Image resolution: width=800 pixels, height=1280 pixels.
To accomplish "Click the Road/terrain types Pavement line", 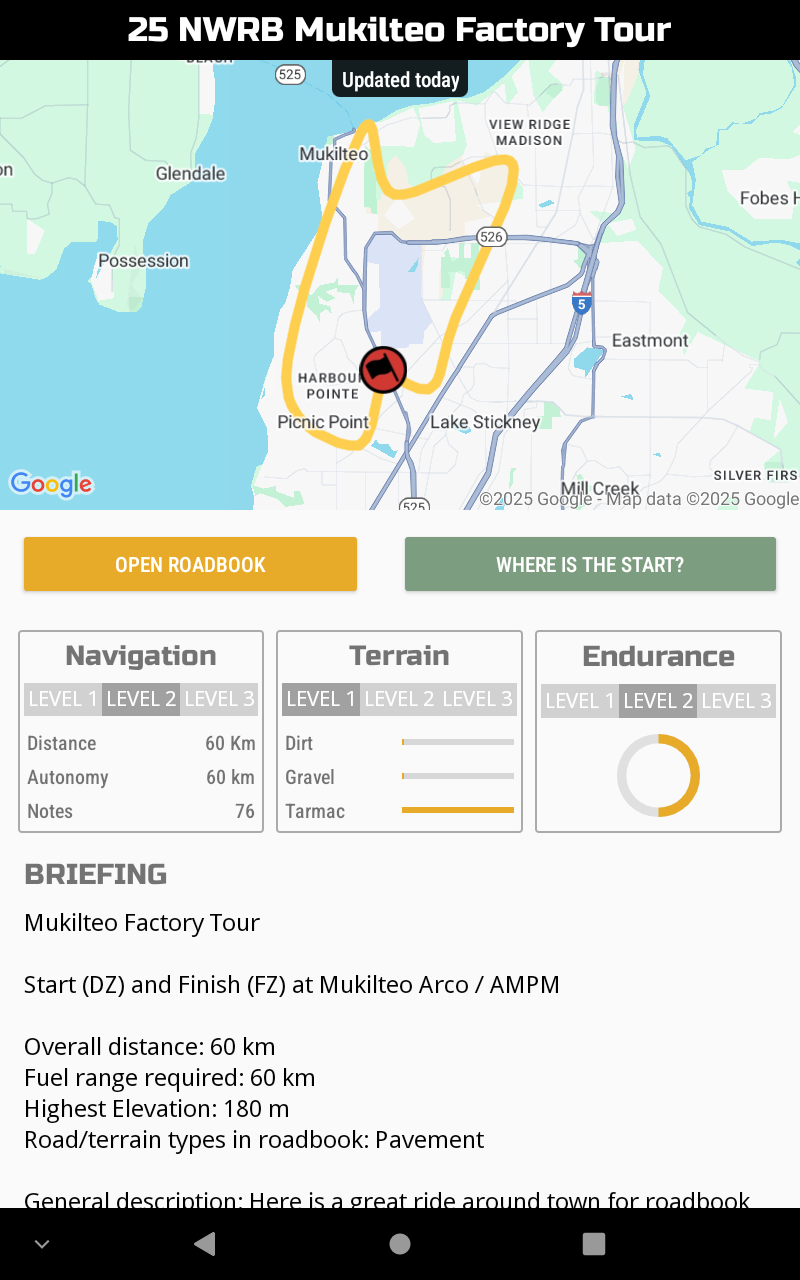I will (x=254, y=1140).
